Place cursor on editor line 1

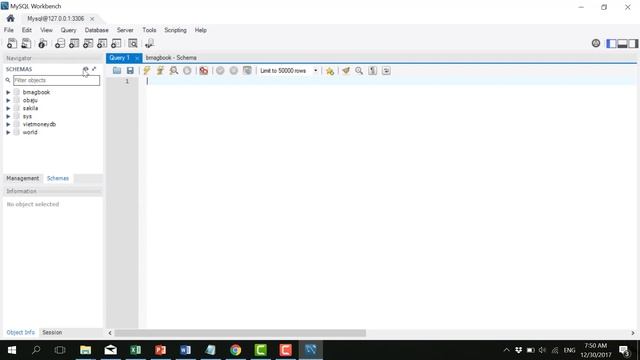pyautogui.click(x=391, y=81)
